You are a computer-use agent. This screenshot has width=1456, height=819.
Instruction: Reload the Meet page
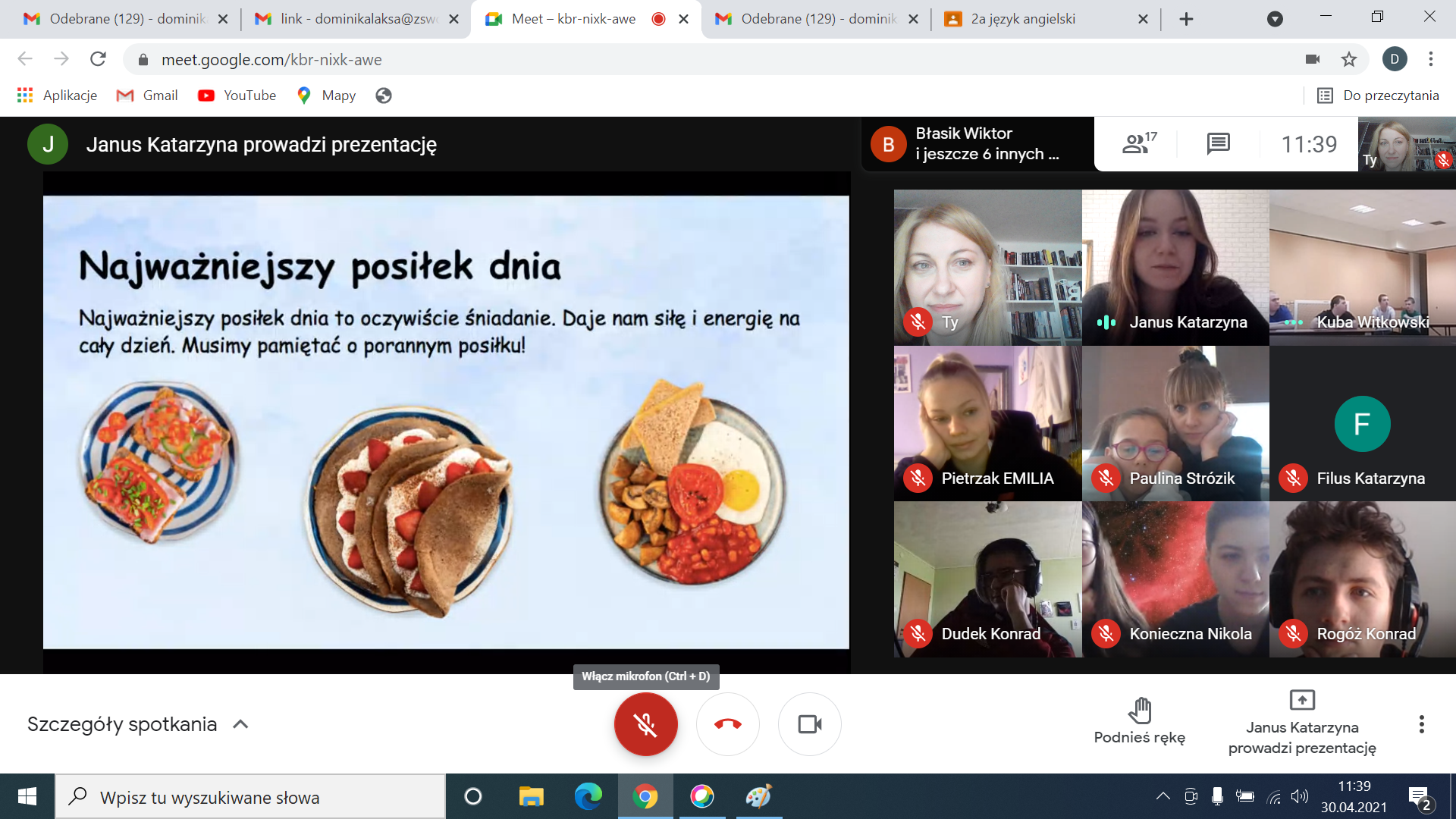[x=98, y=59]
